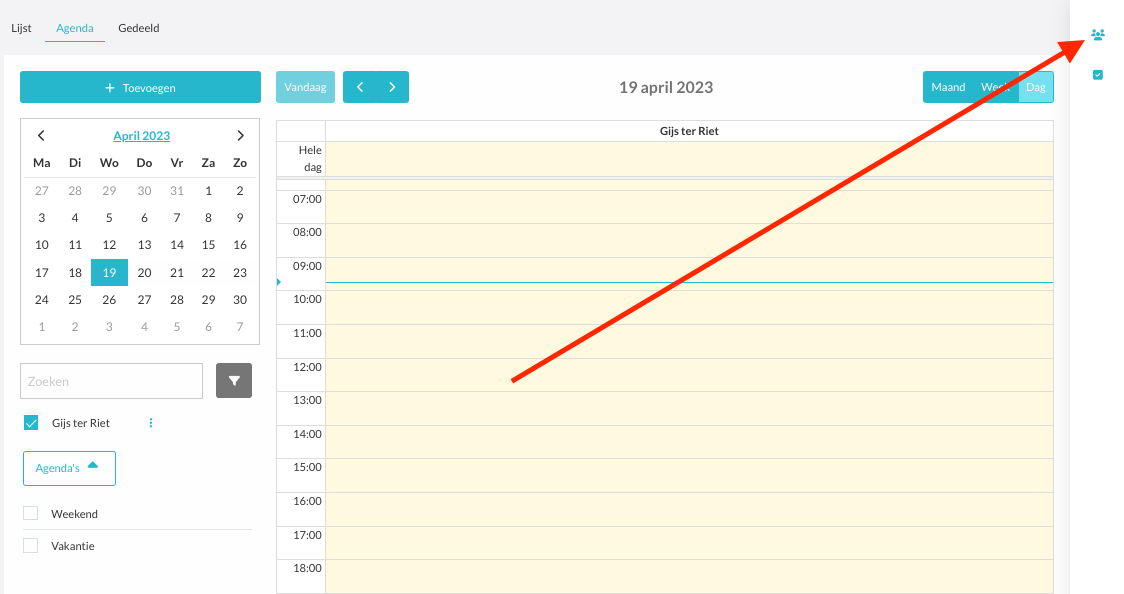Open the Gedeeld tab
Viewport: 1124px width, 594px height.
139,28
